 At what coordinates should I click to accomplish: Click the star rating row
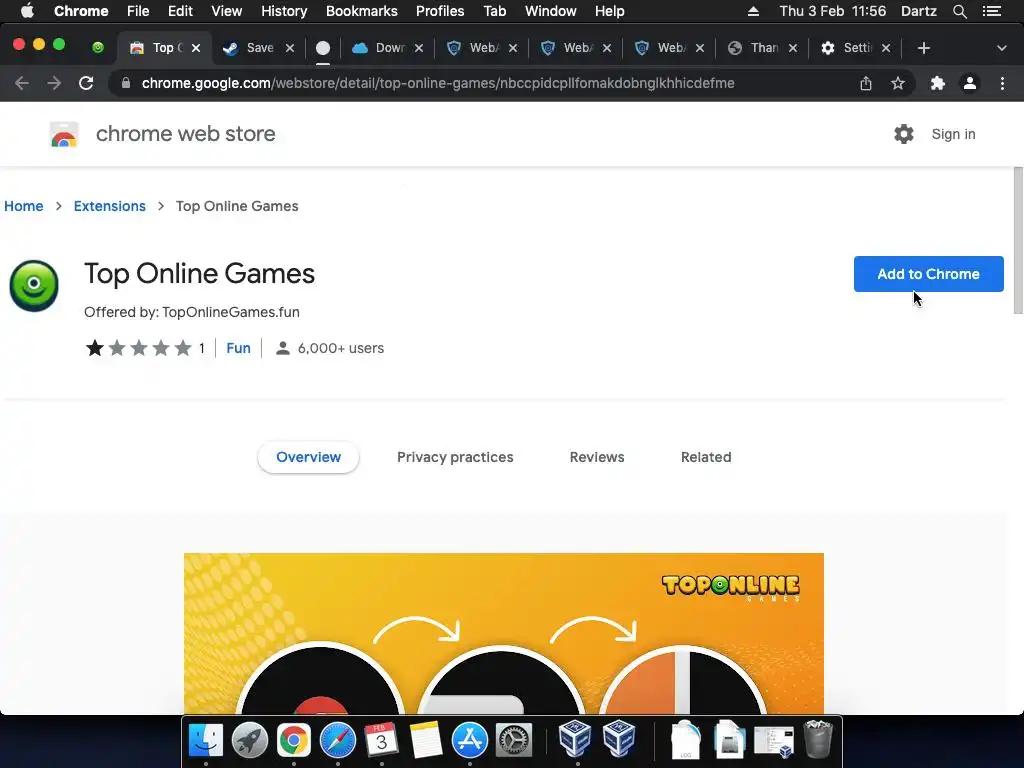[x=138, y=348]
